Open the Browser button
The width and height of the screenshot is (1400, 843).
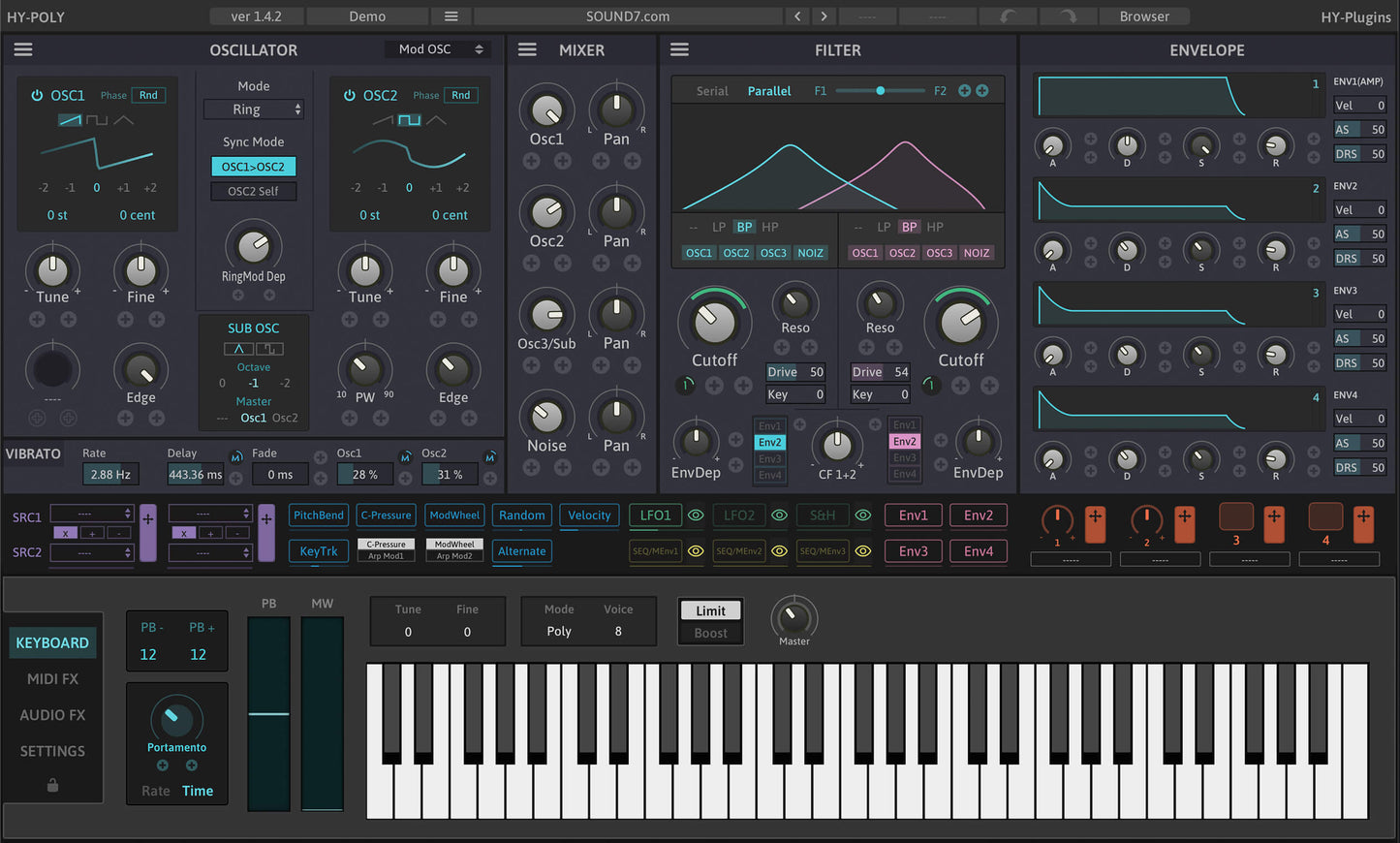(x=1144, y=16)
